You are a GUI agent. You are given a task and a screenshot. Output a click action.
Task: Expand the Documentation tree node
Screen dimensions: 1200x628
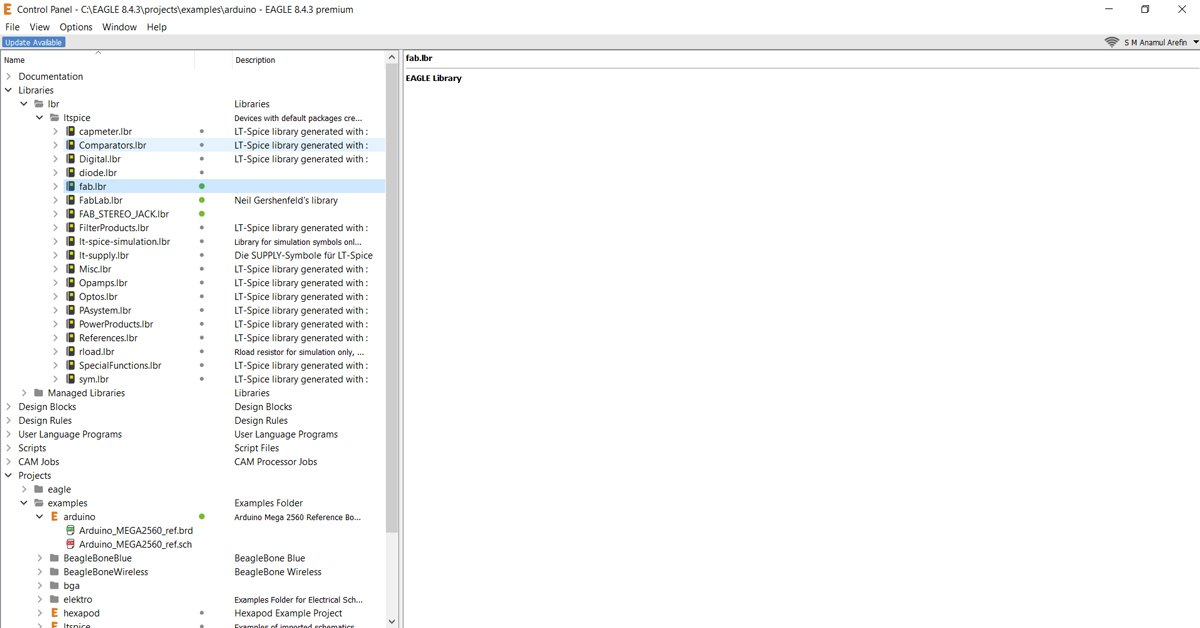click(x=9, y=76)
